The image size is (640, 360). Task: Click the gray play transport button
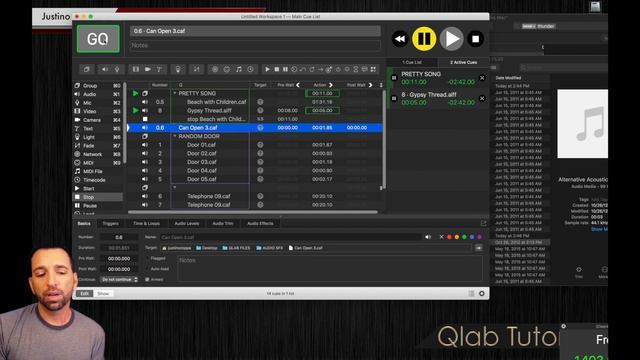[x=451, y=39]
